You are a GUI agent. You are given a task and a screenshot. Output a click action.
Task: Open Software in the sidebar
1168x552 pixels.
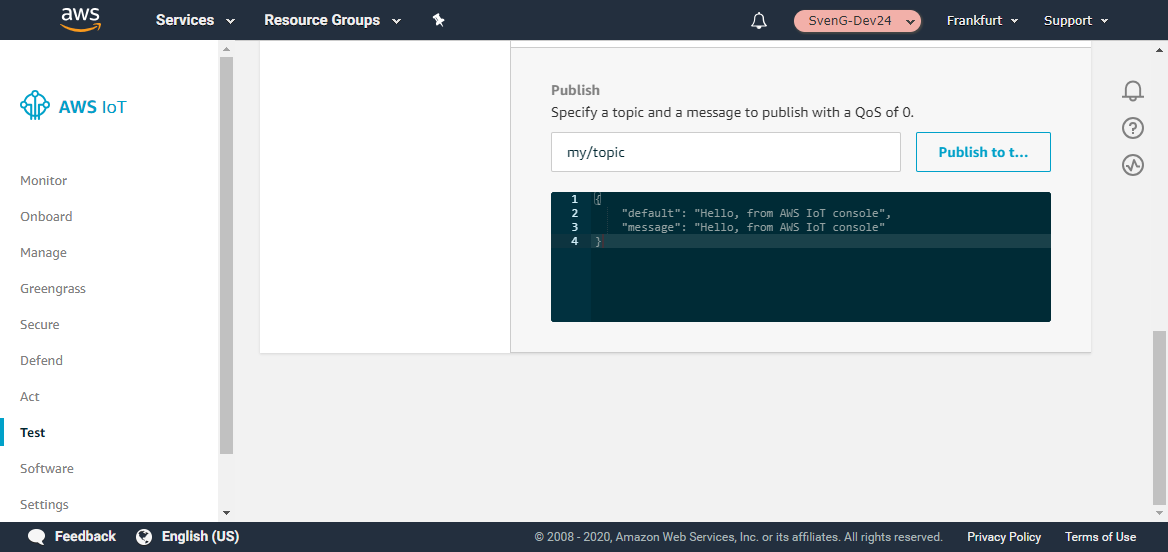(x=47, y=469)
